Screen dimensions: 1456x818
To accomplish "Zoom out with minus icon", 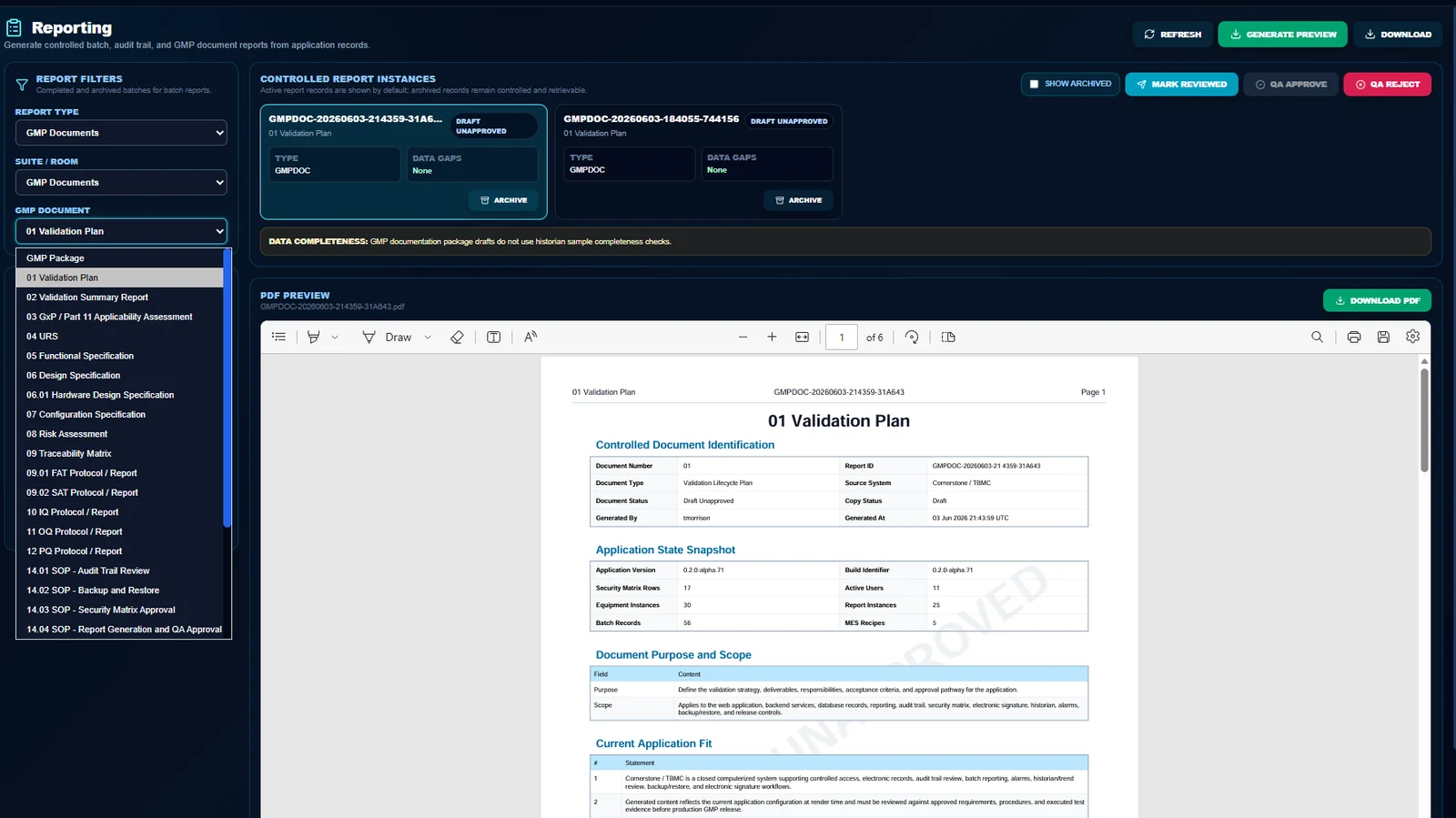I will pos(743,337).
